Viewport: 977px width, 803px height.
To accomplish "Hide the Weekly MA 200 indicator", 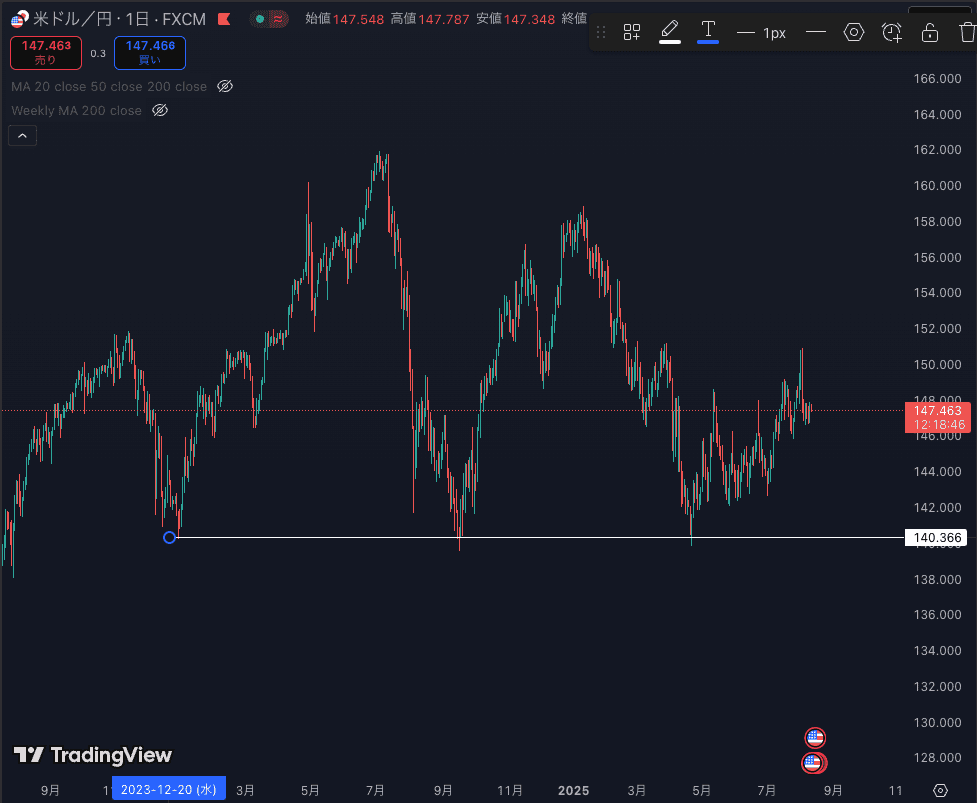I will coord(159,110).
